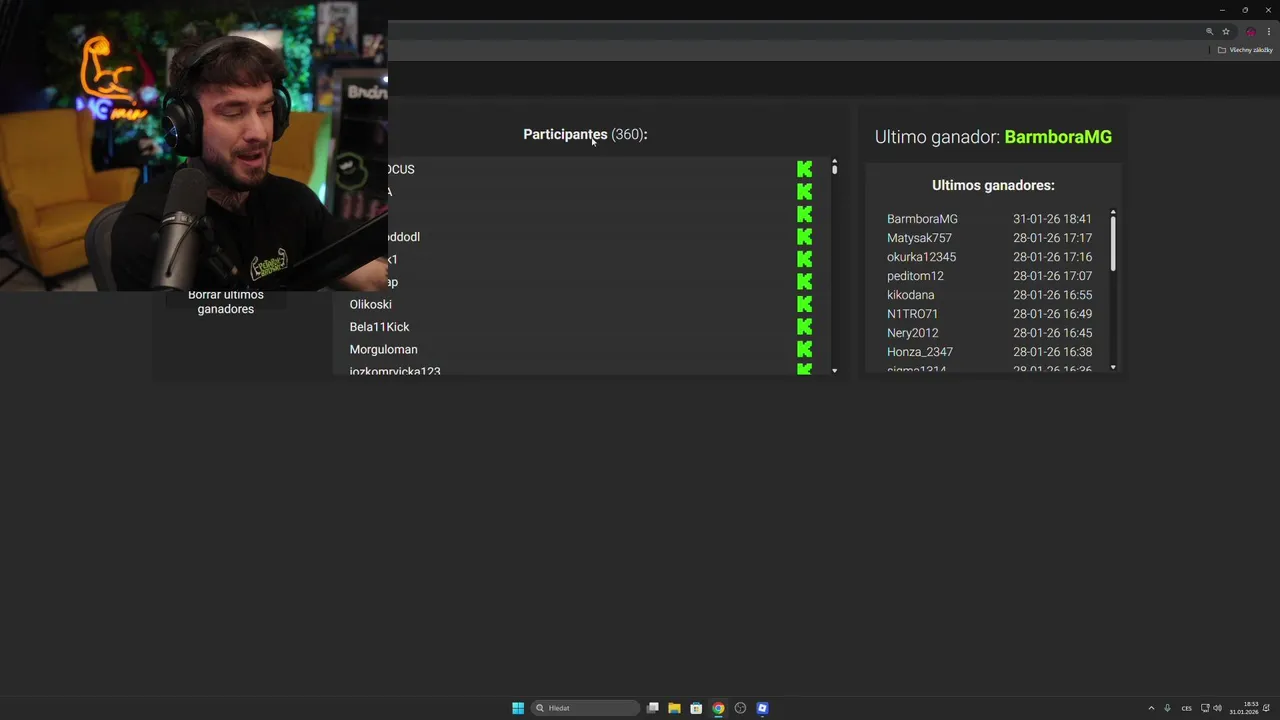Bookmark this page with the star icon
Screen dimensions: 1280x720
point(1226,32)
